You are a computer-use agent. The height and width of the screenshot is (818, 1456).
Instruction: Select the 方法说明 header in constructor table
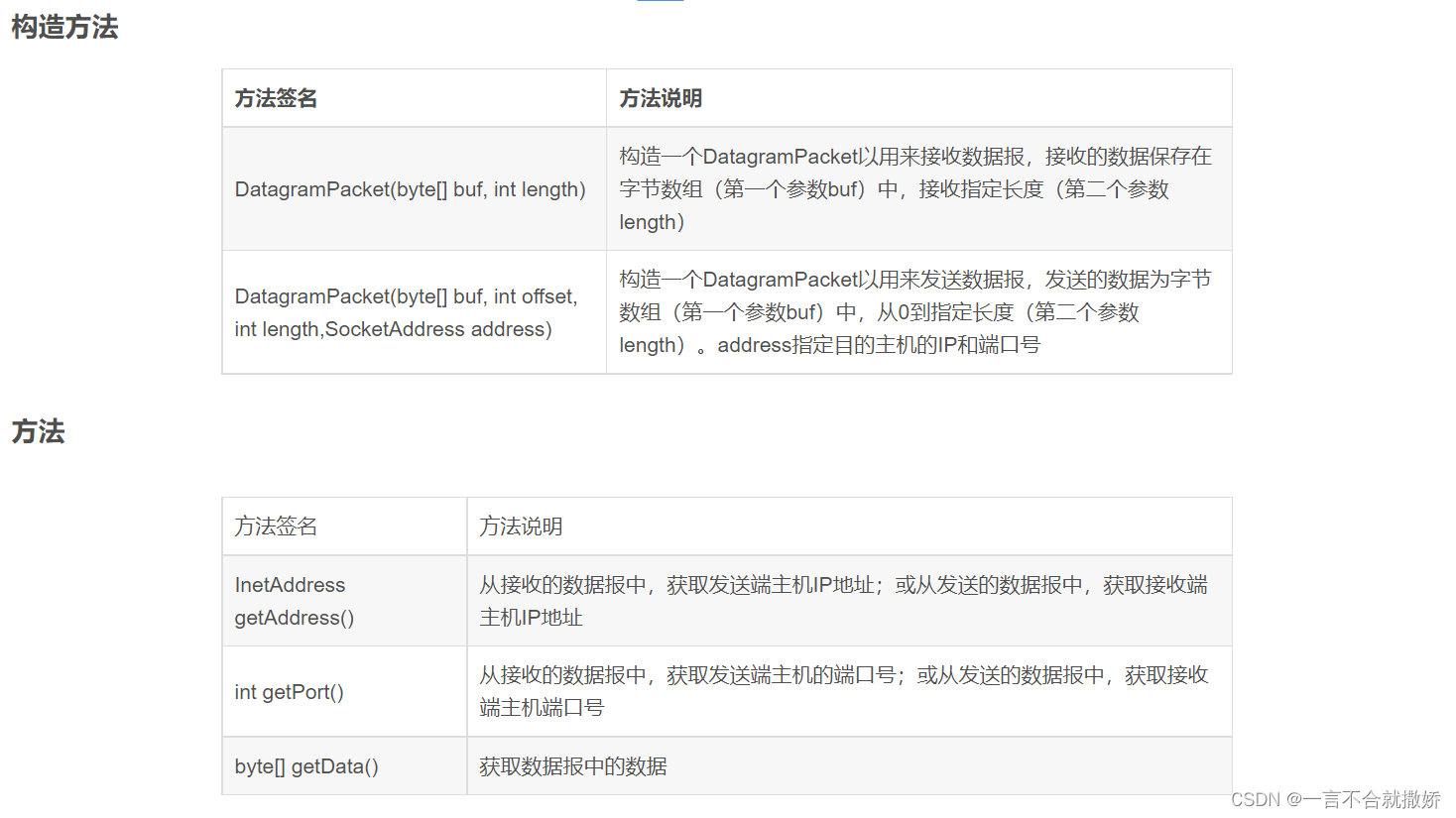[x=661, y=98]
